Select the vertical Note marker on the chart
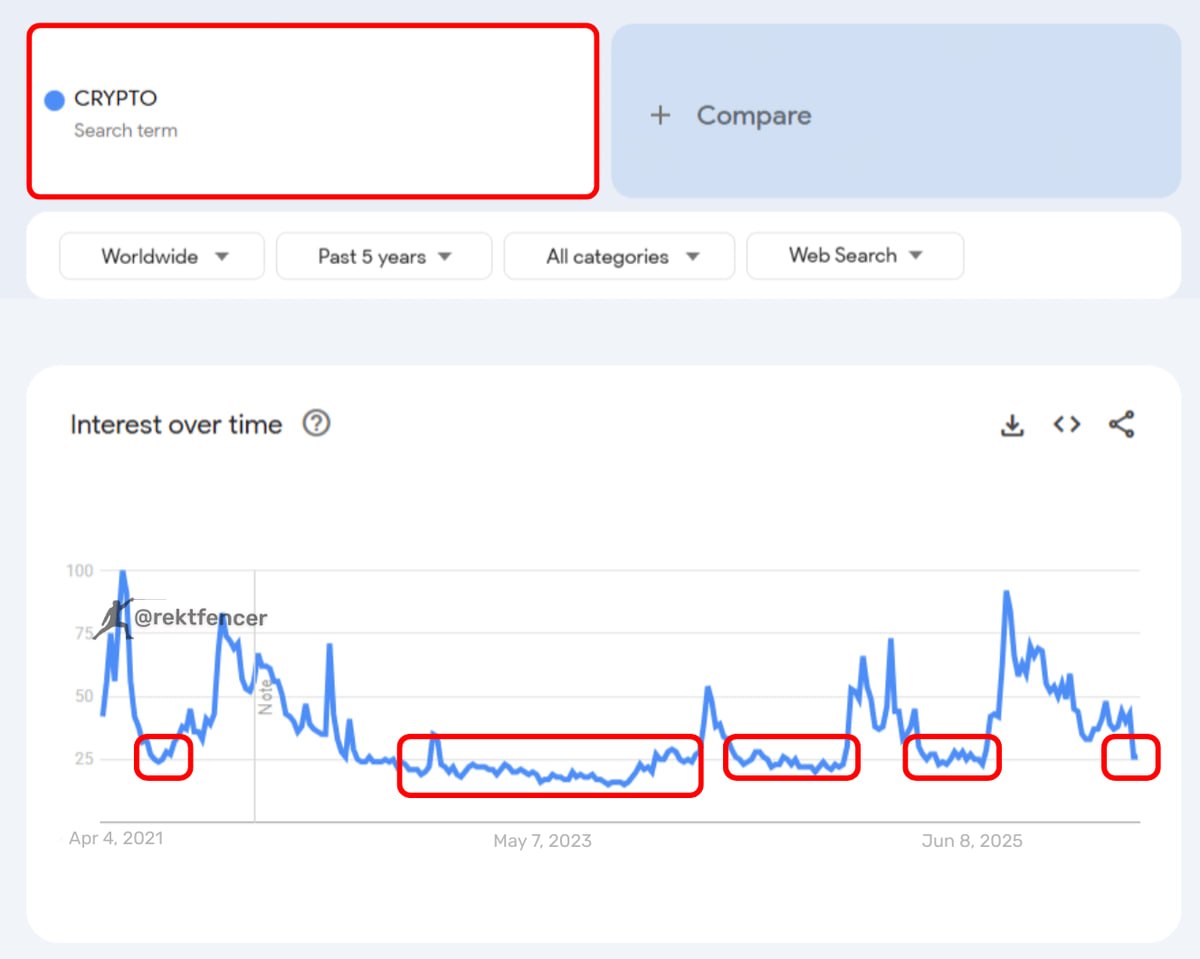This screenshot has width=1200, height=959. point(265,696)
